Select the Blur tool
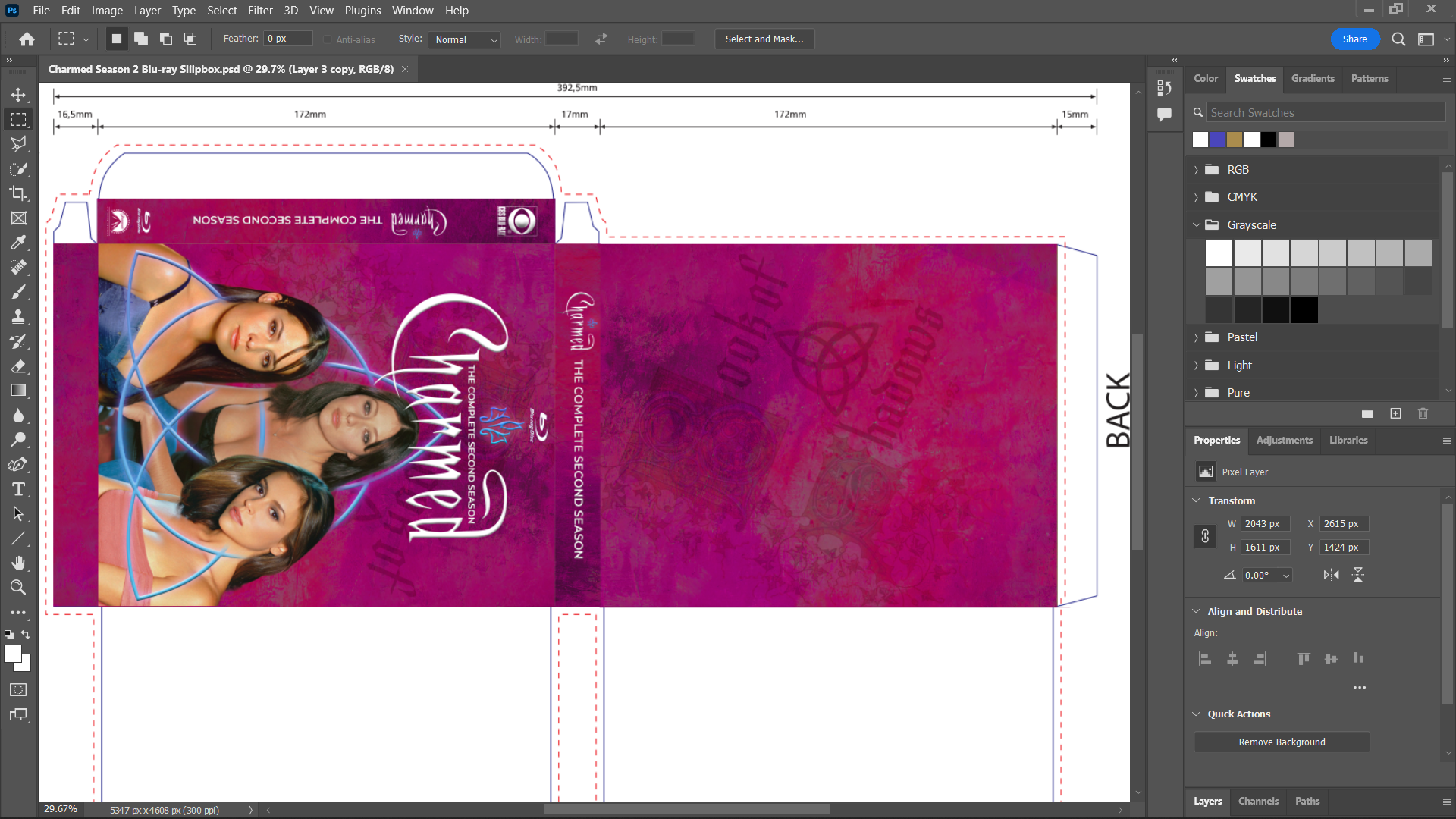Image resolution: width=1456 pixels, height=819 pixels. click(x=18, y=416)
